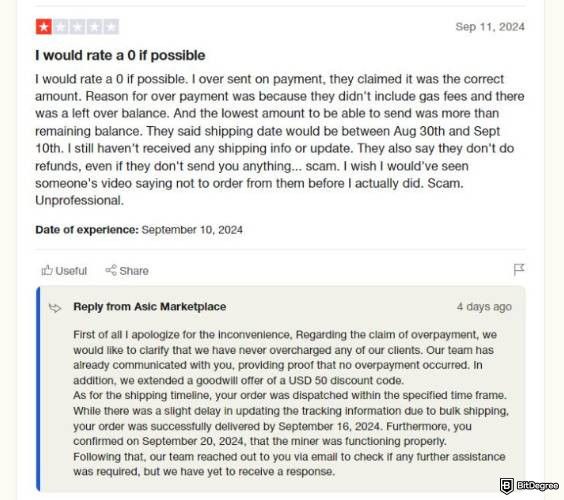Click the share network icon

[x=111, y=270]
